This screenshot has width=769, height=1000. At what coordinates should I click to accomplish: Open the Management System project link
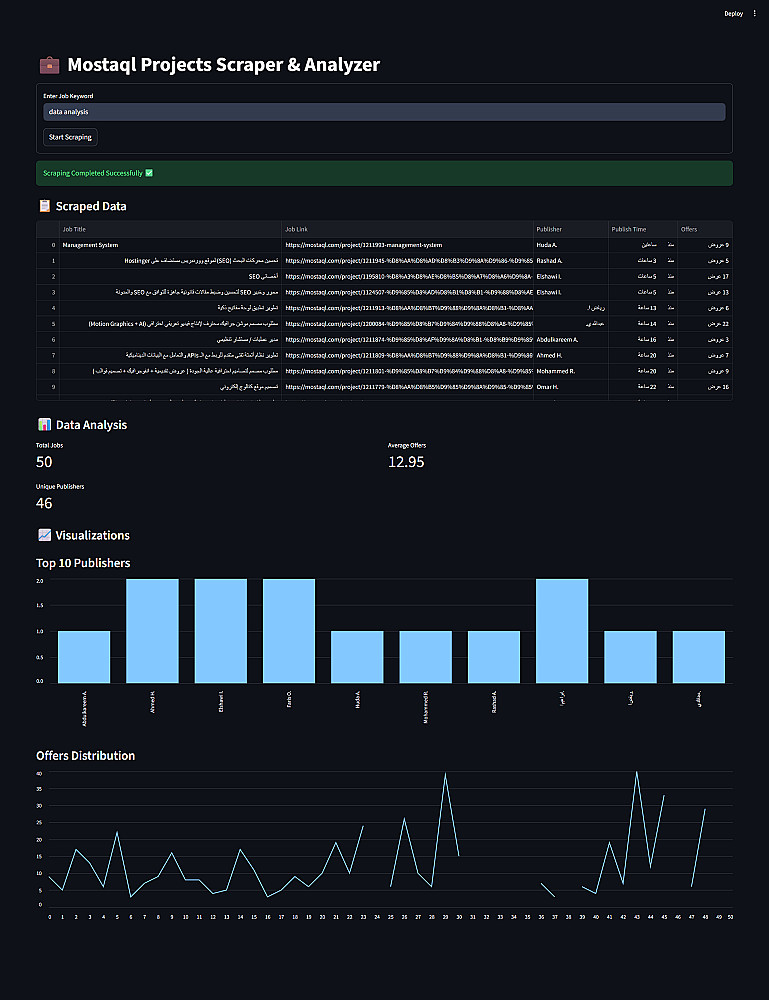(x=363, y=245)
